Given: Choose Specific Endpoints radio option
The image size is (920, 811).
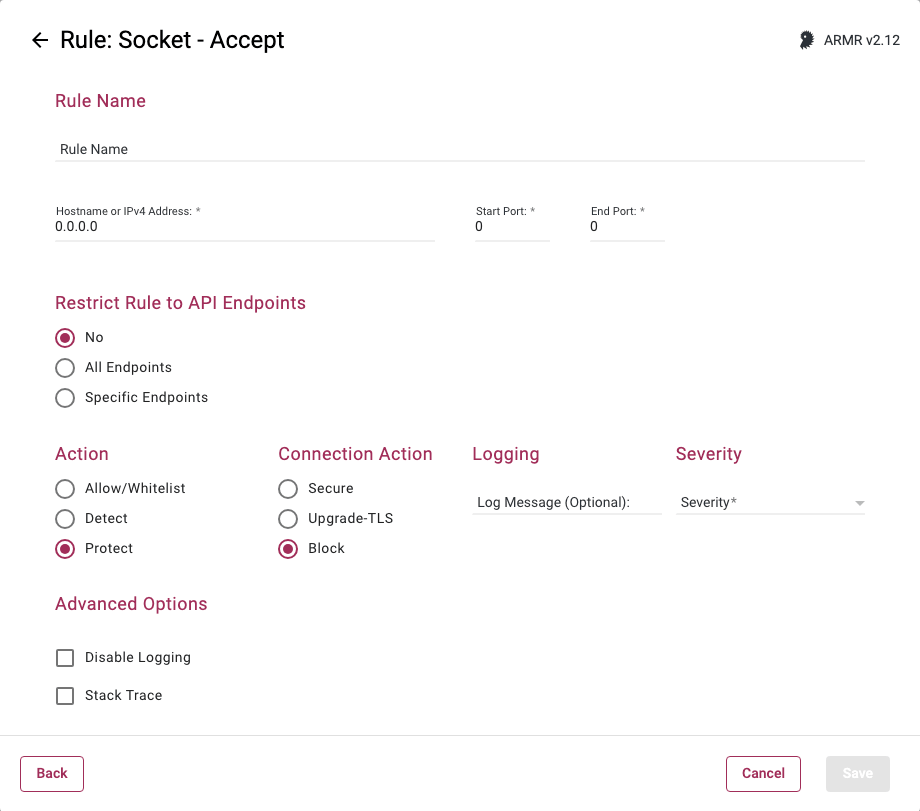Looking at the screenshot, I should [65, 398].
